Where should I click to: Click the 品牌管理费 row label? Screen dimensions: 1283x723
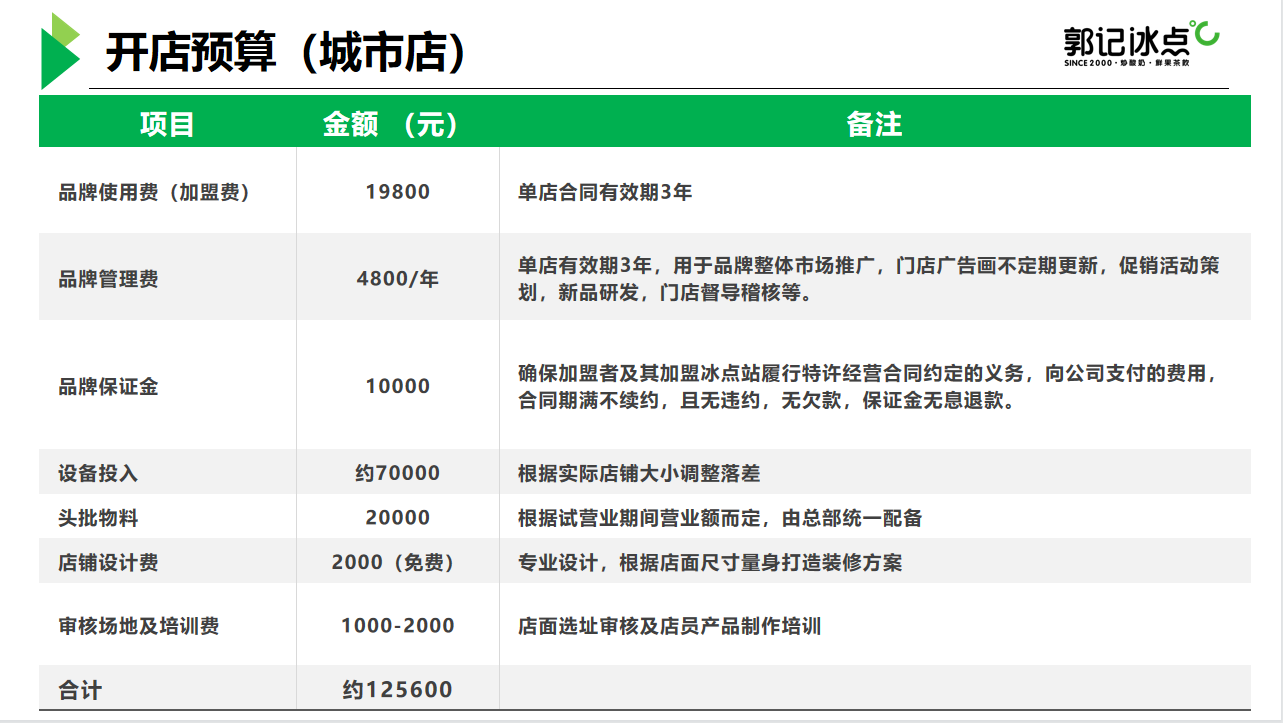click(x=108, y=280)
